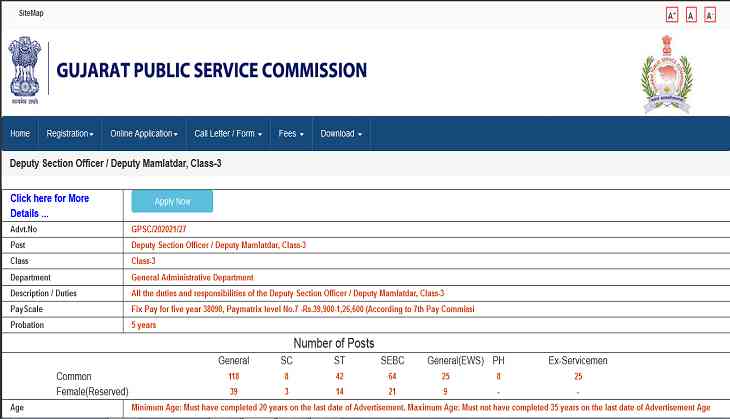
Task: Click the PayScale row label
Action: click(x=27, y=309)
